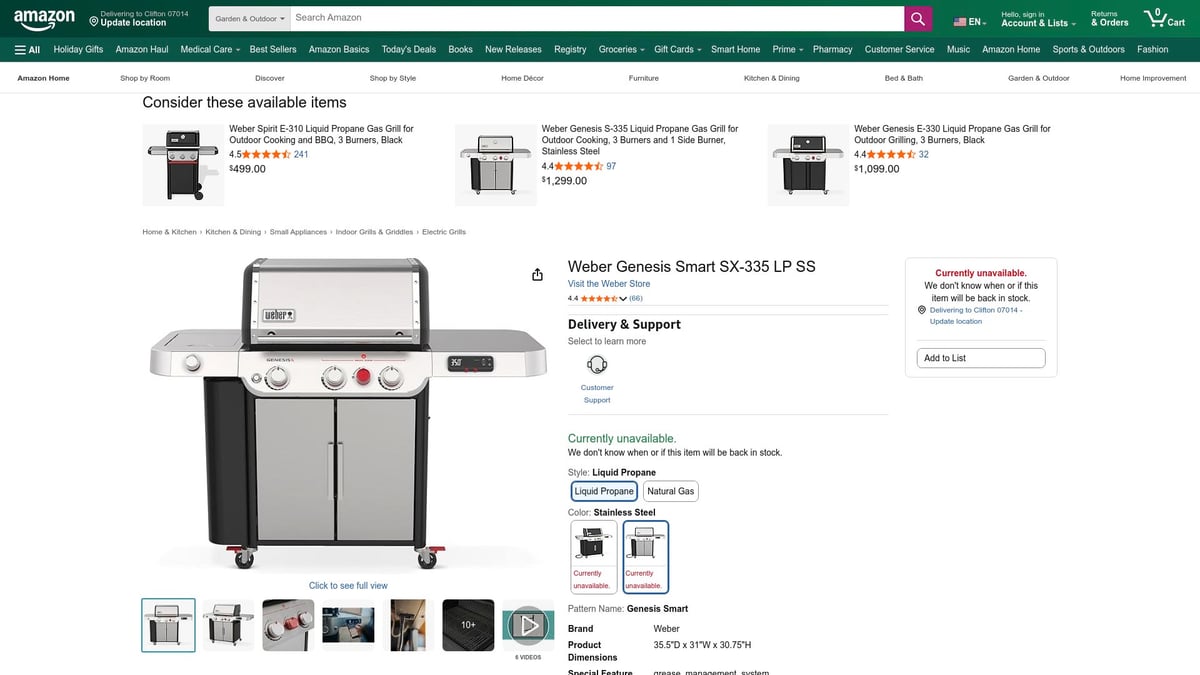The image size is (1200, 675).
Task: Play the product video thumbnail
Action: point(528,624)
